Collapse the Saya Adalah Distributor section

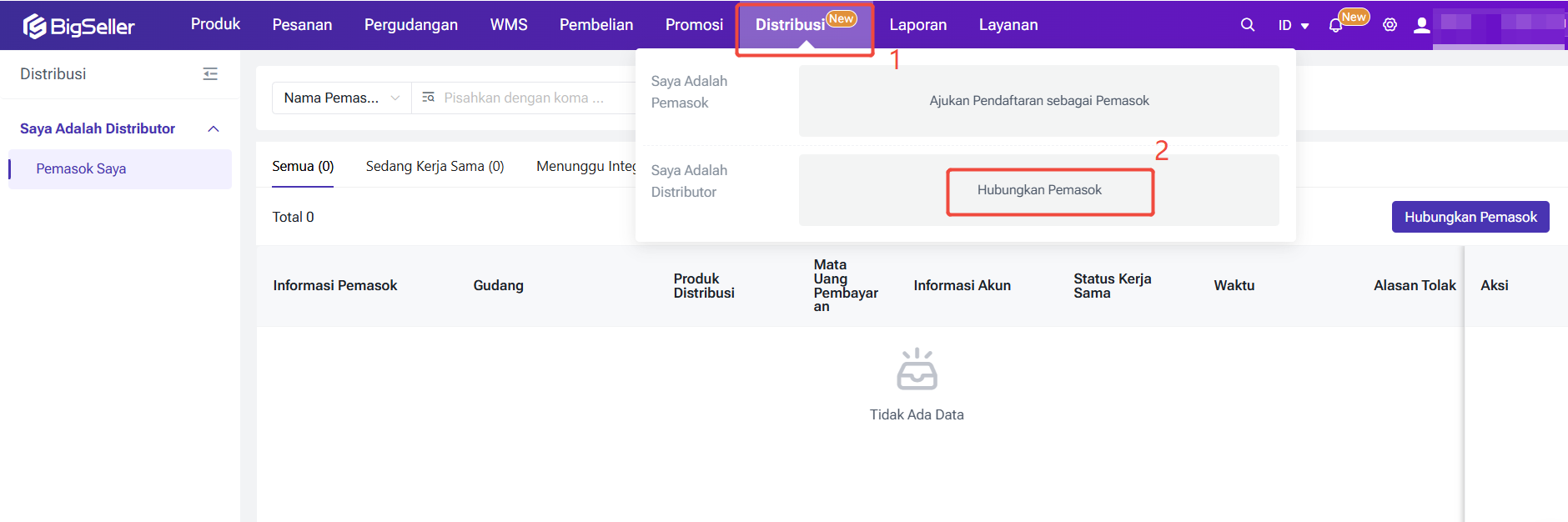(x=214, y=128)
